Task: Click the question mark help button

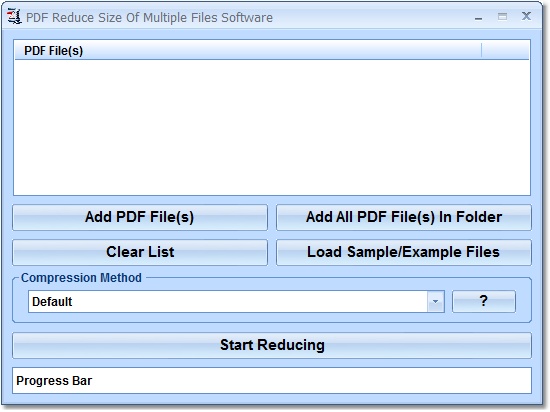Action: (x=484, y=301)
